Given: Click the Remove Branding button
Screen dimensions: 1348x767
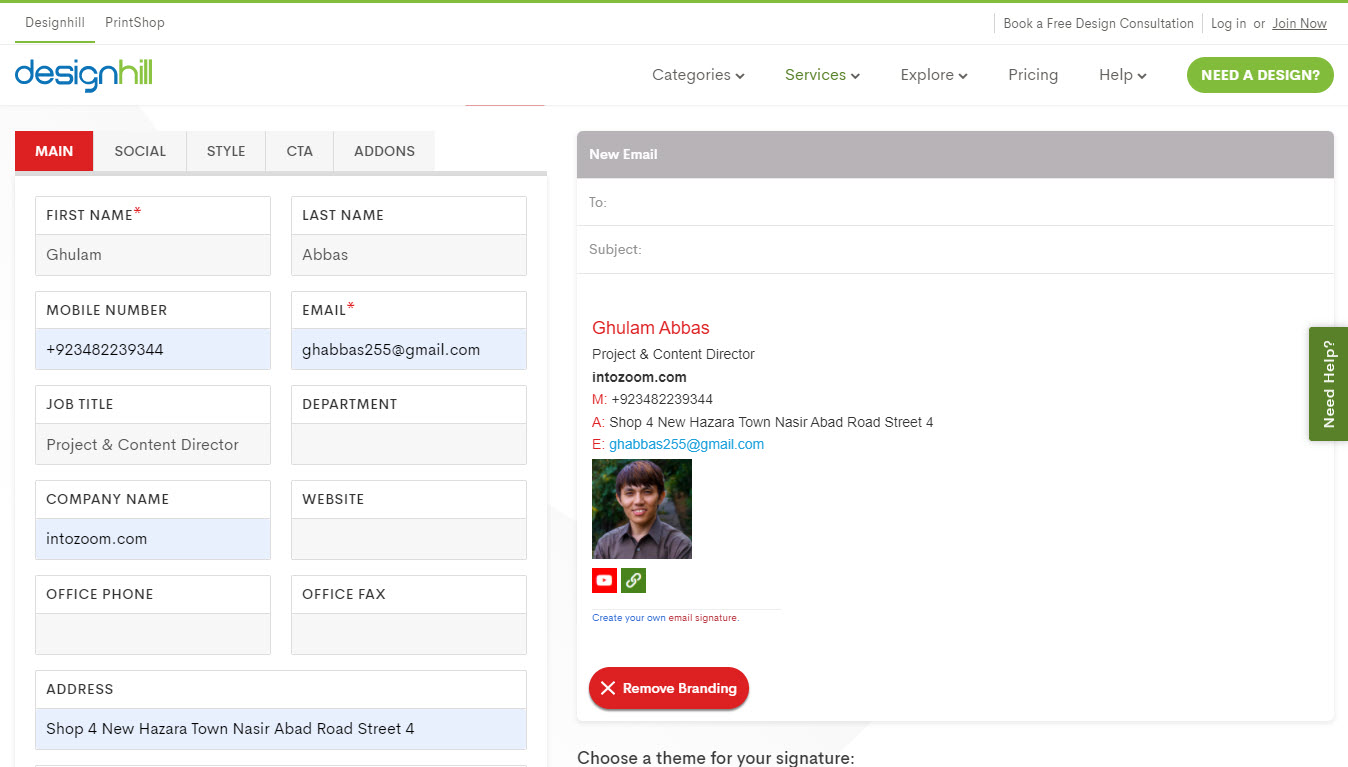Looking at the screenshot, I should (x=669, y=688).
